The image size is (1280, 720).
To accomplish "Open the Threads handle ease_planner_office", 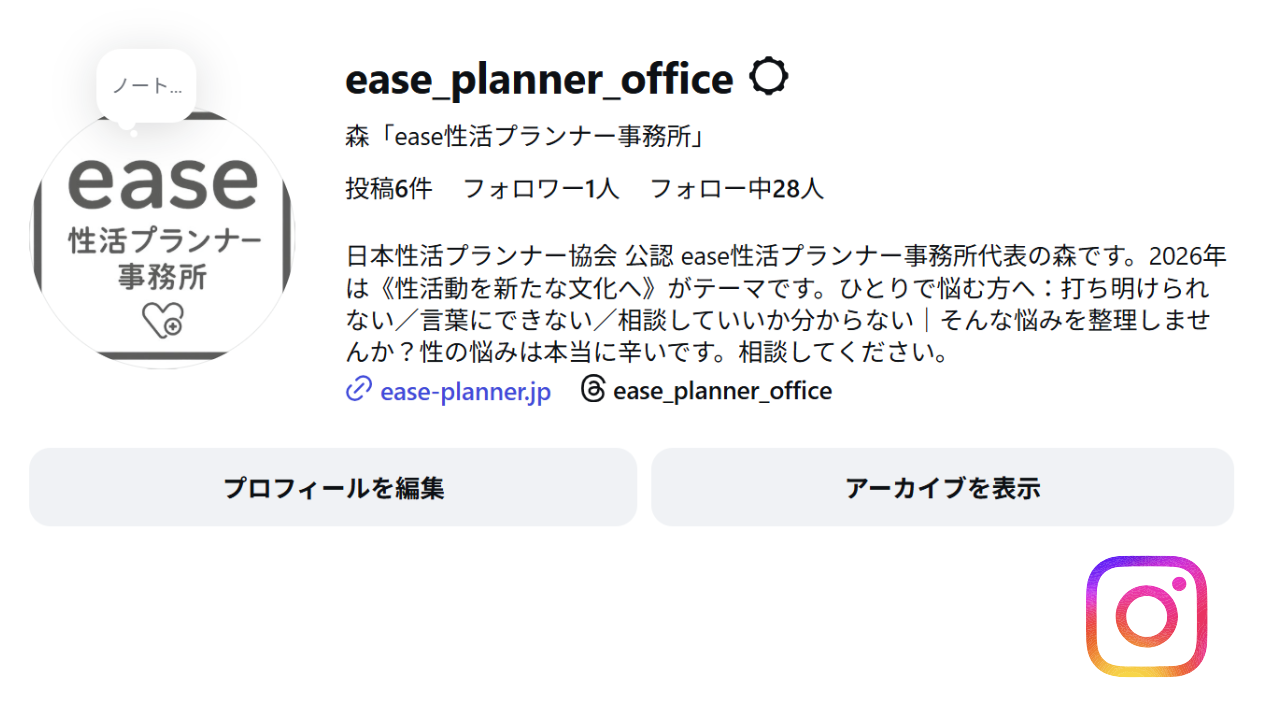I will [723, 390].
